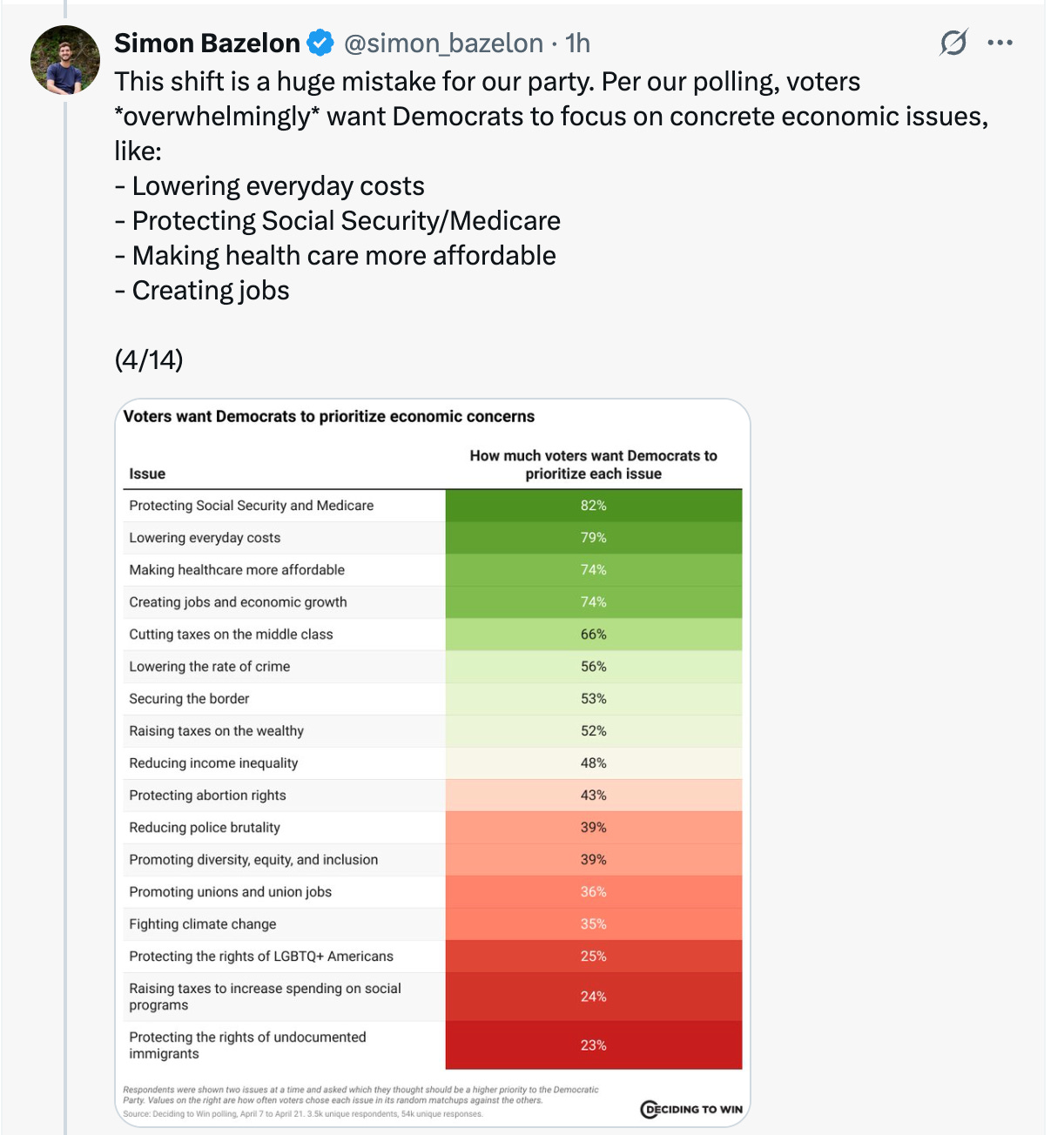
Task: Click the light green 66% cell
Action: [594, 635]
